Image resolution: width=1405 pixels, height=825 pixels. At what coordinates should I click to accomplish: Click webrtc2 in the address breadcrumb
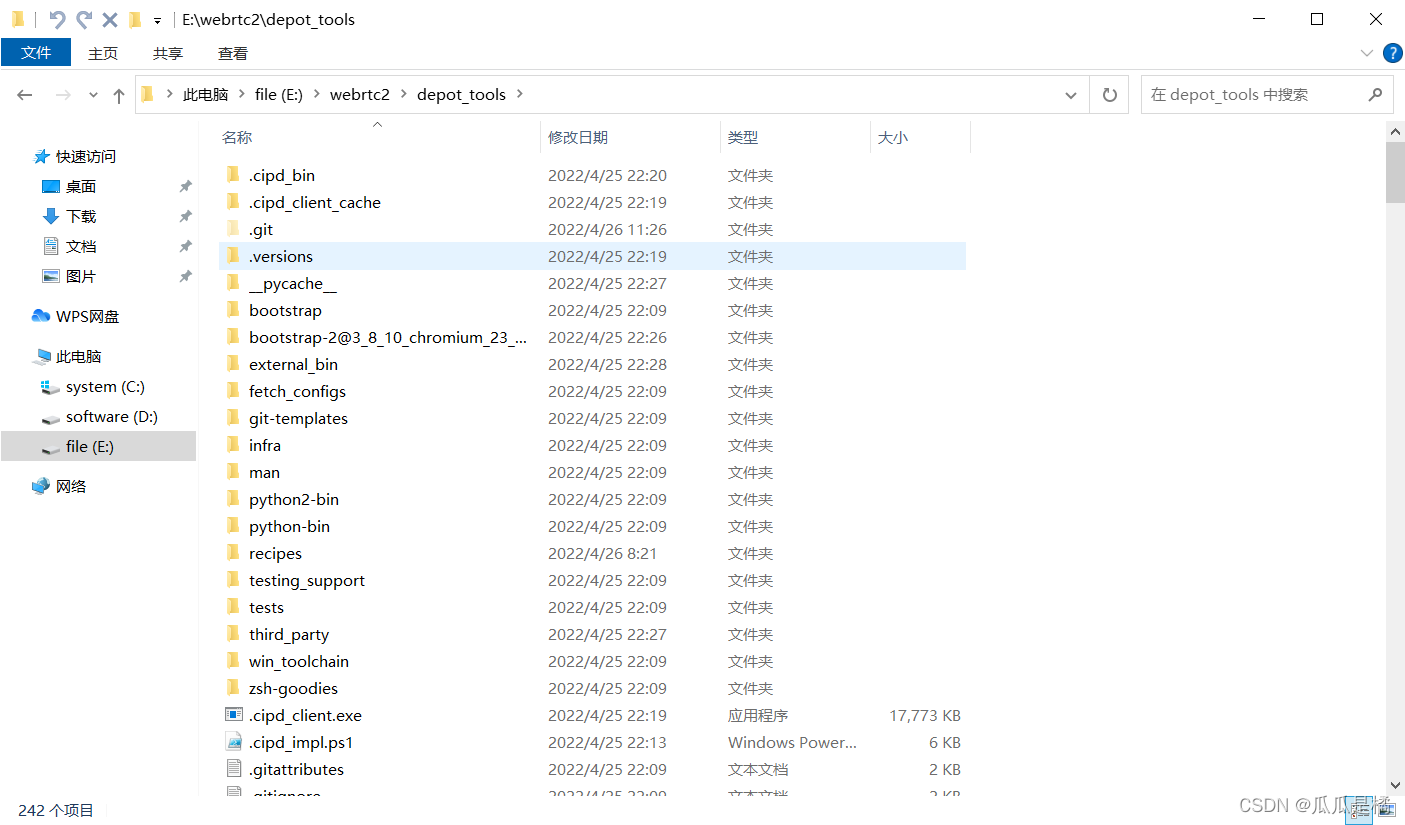coord(360,94)
